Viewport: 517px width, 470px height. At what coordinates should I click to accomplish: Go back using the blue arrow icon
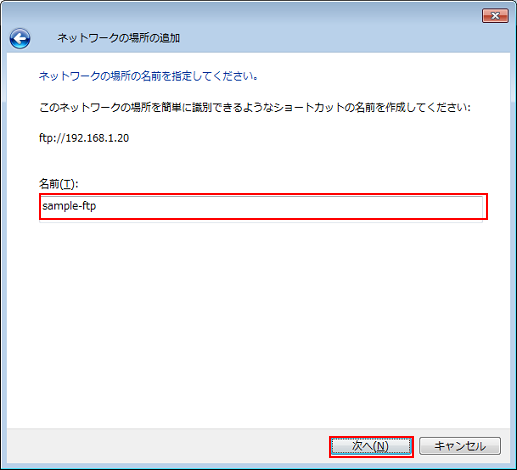[x=20, y=38]
